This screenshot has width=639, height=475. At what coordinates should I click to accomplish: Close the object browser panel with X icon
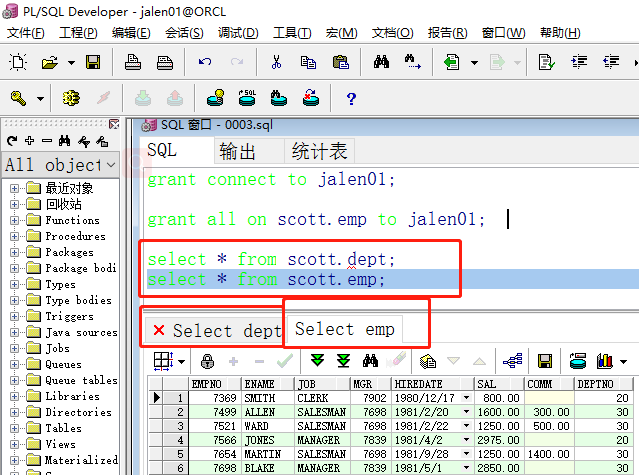click(114, 124)
